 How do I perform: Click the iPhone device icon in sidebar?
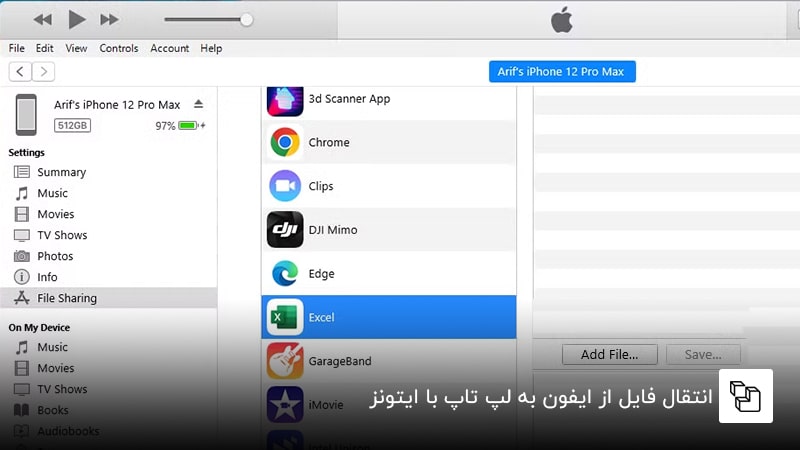26,115
